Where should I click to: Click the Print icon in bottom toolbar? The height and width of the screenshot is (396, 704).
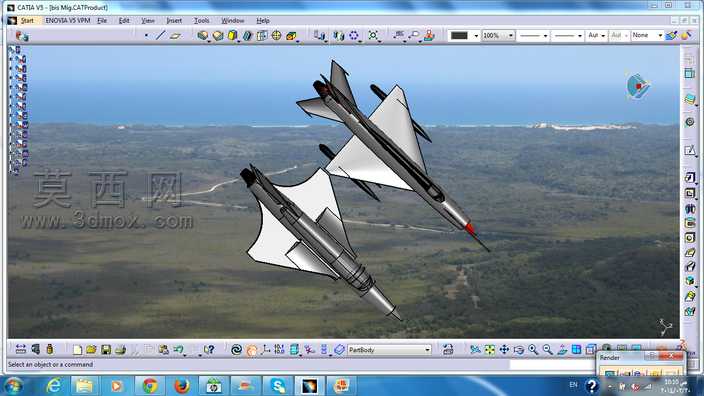[120, 350]
